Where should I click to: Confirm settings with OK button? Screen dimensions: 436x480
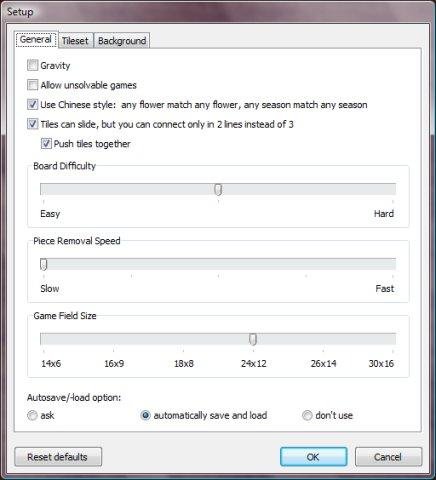click(x=313, y=457)
